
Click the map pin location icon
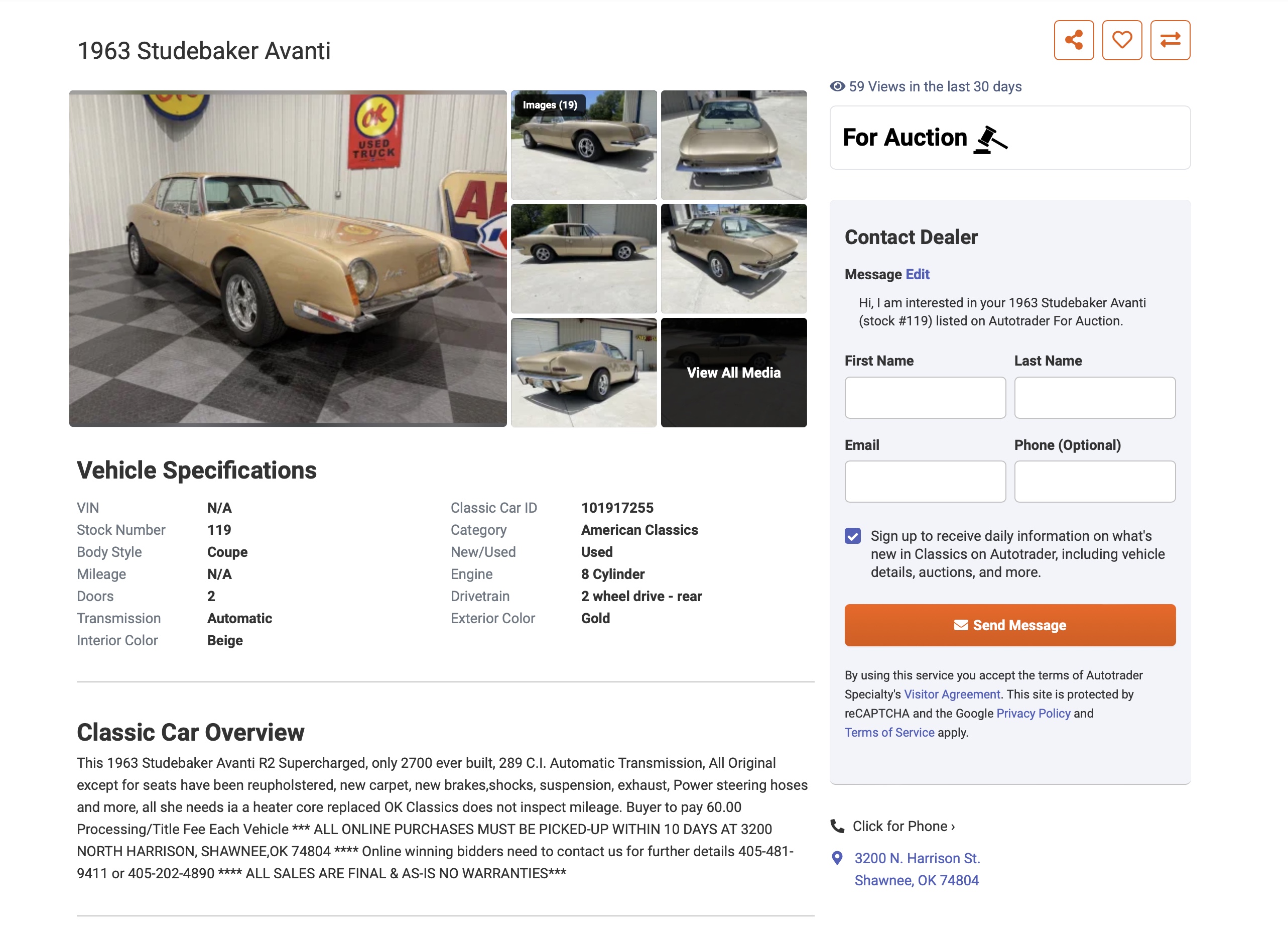click(837, 858)
